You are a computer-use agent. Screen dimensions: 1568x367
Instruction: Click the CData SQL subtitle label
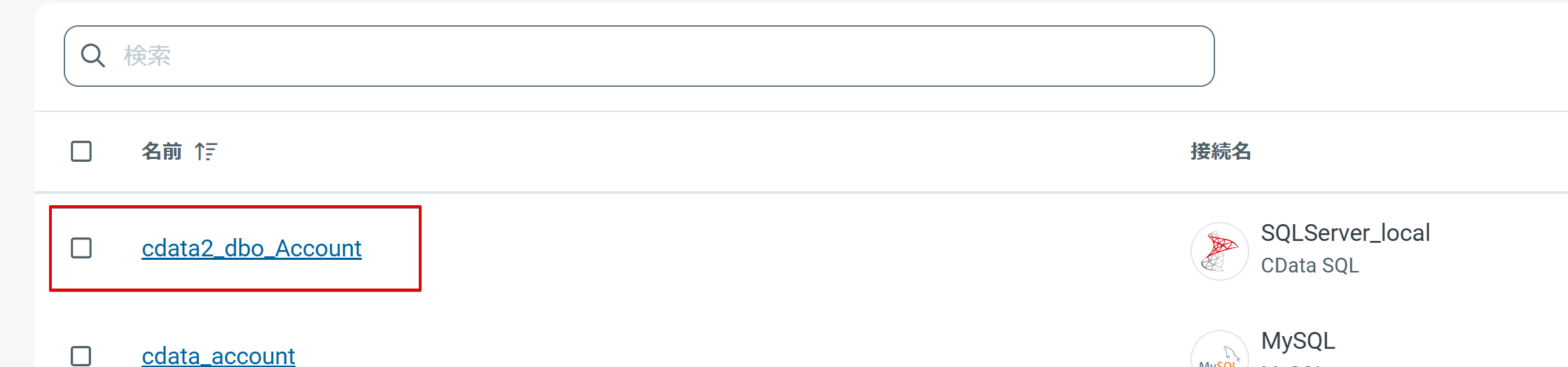pos(1310,266)
